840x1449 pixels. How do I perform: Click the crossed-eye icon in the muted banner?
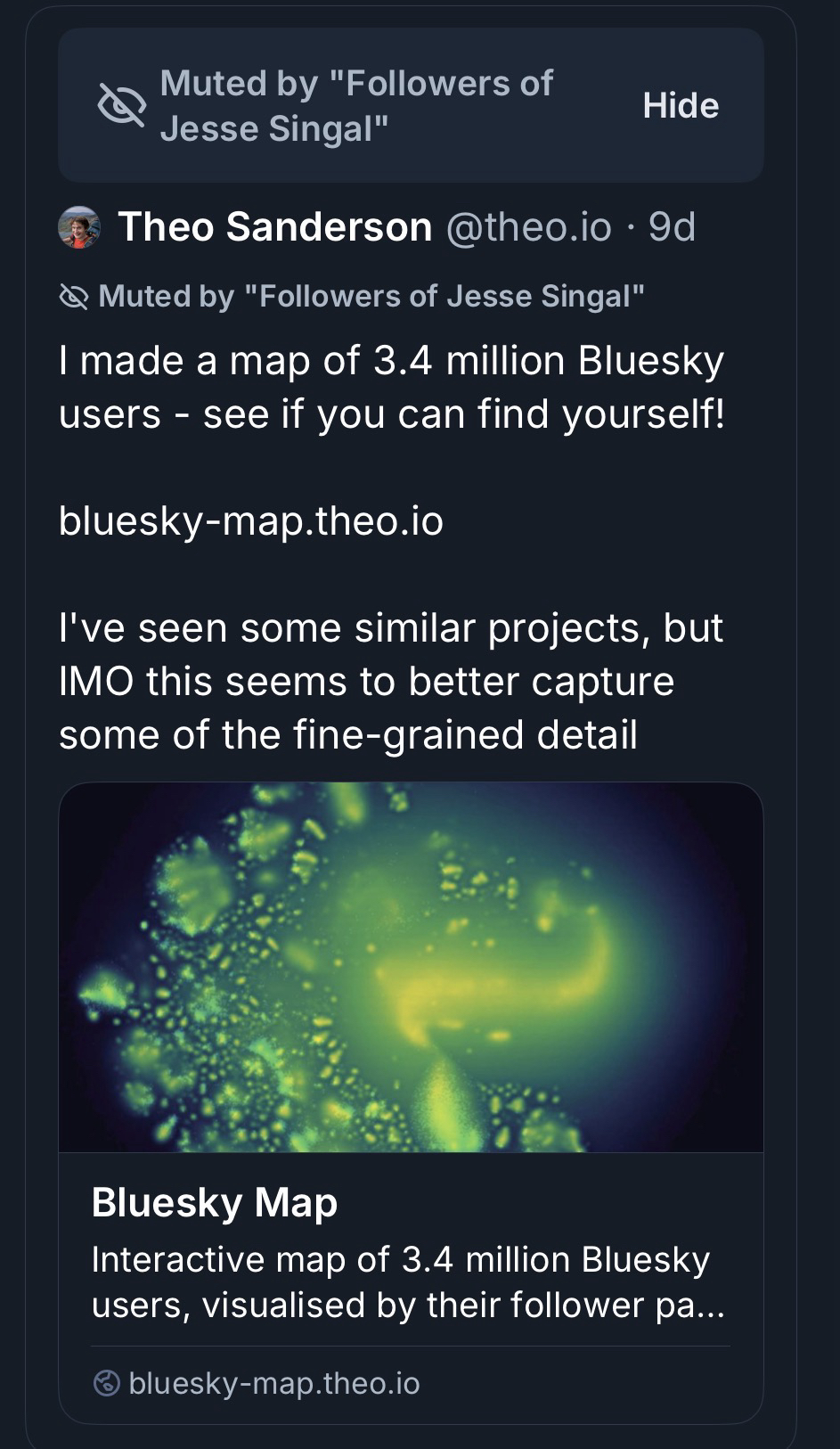point(121,106)
